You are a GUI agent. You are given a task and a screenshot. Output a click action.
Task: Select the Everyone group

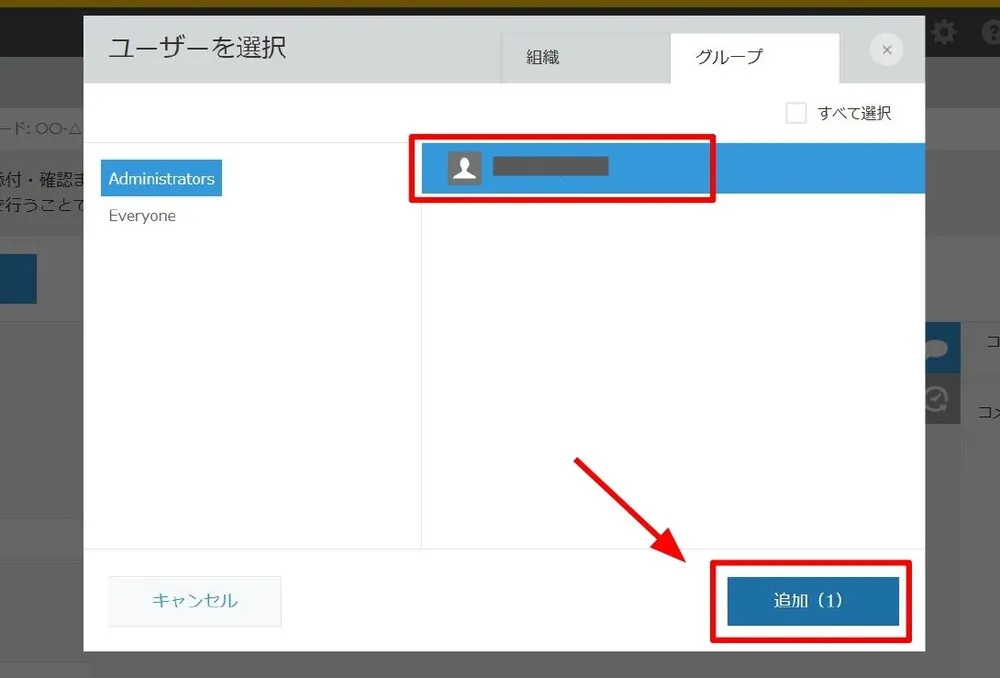pos(140,215)
